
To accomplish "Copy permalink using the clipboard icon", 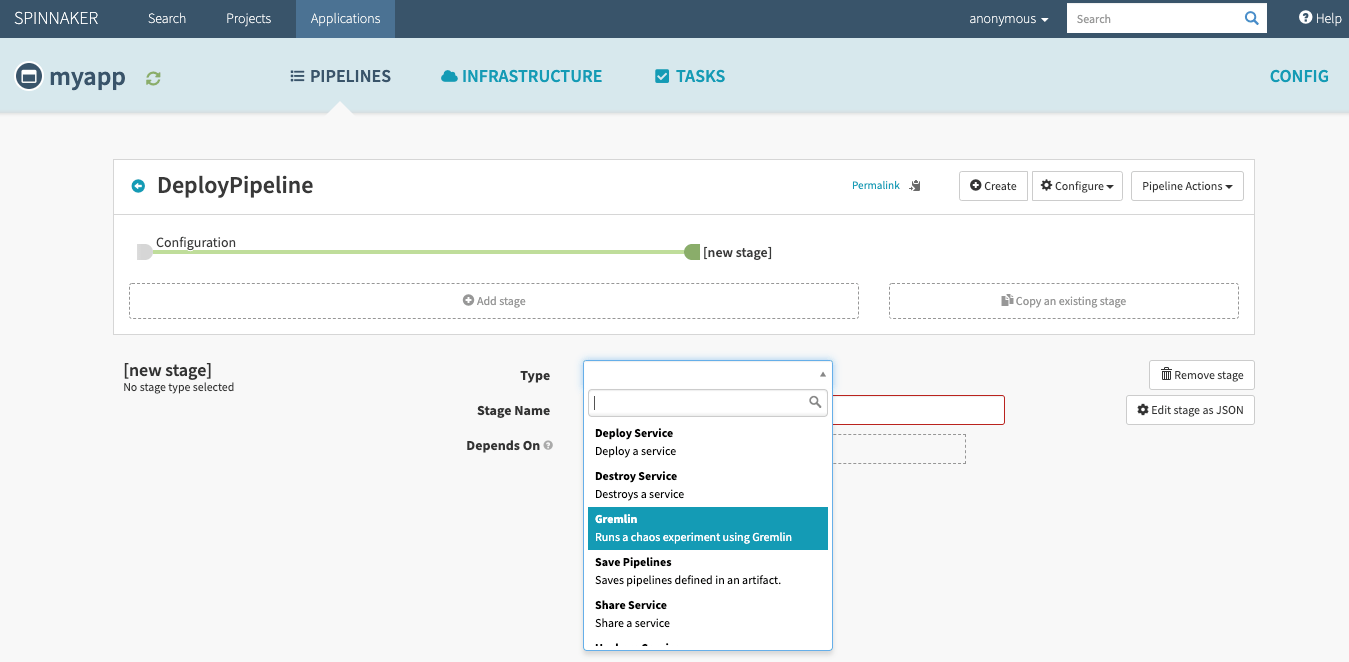I will point(915,186).
